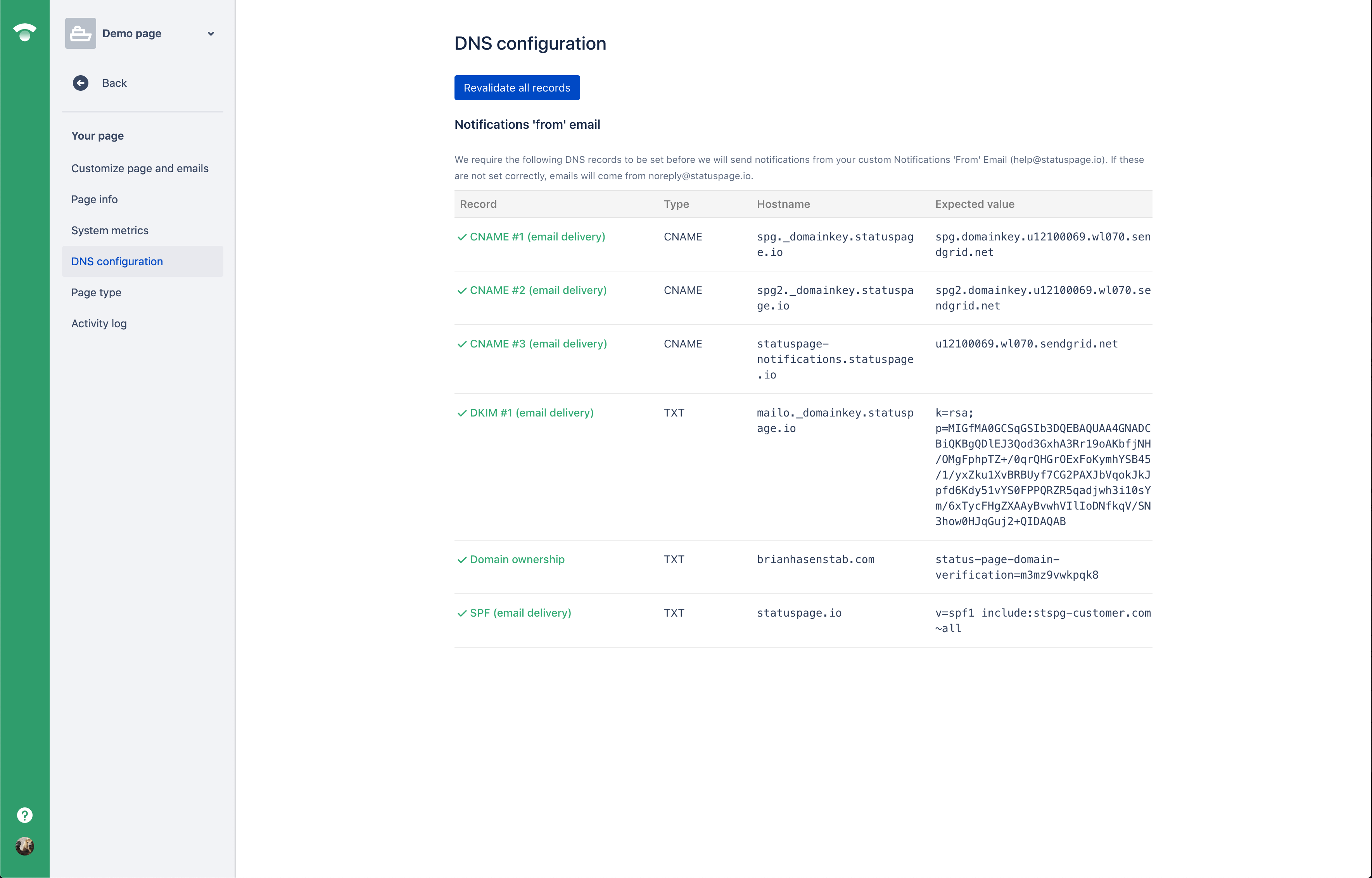Open the help question mark icon
This screenshot has height=878, width=1372.
point(24,815)
